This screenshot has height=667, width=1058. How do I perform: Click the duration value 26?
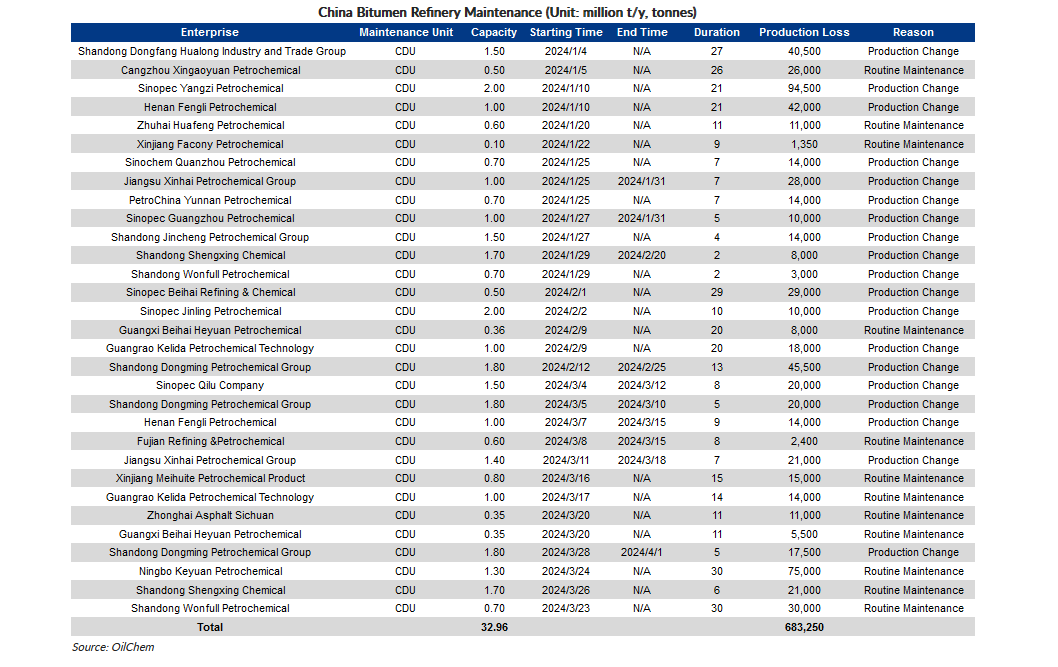pyautogui.click(x=717, y=70)
